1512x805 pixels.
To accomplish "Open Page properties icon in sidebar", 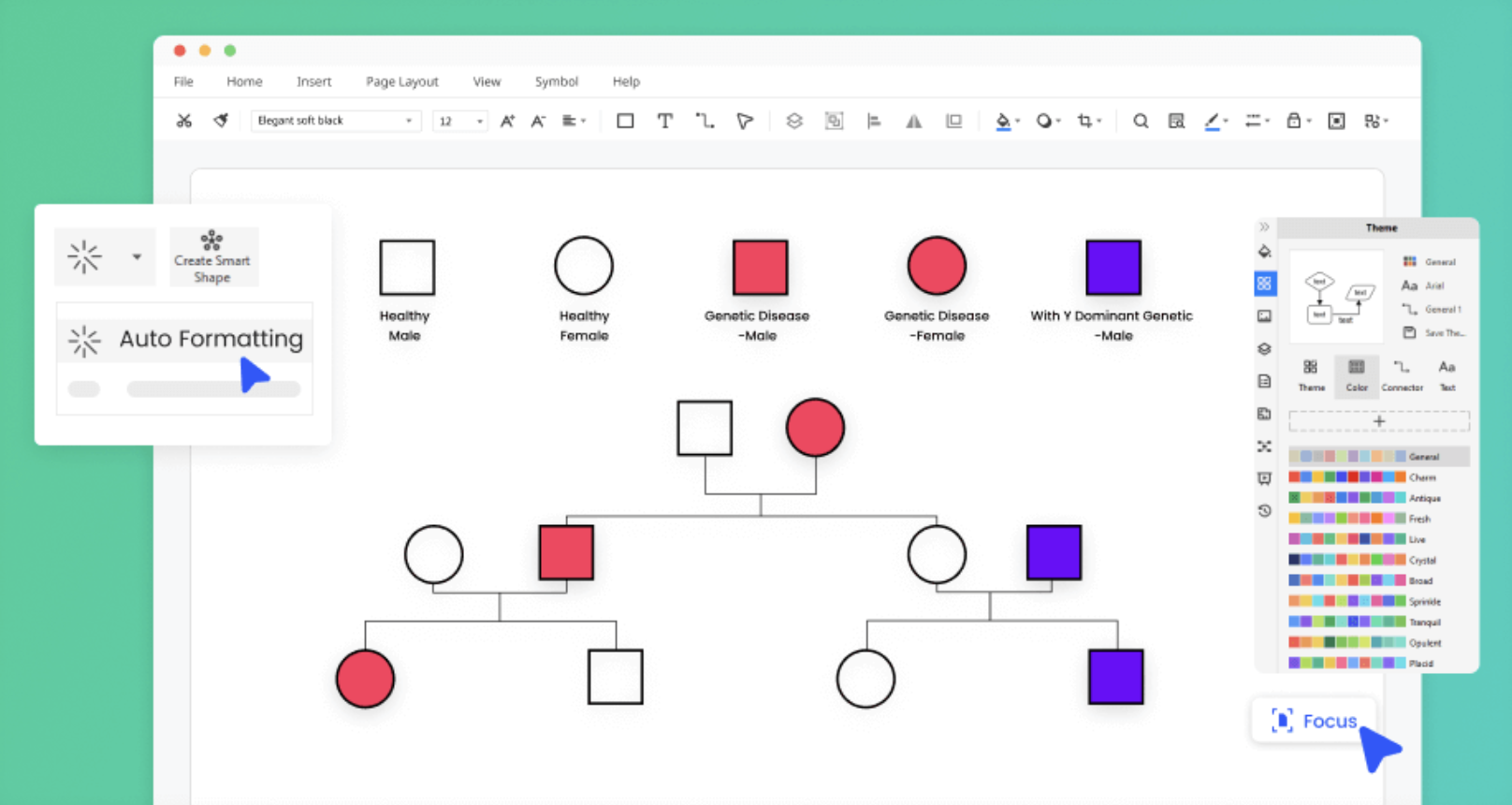I will (1265, 381).
